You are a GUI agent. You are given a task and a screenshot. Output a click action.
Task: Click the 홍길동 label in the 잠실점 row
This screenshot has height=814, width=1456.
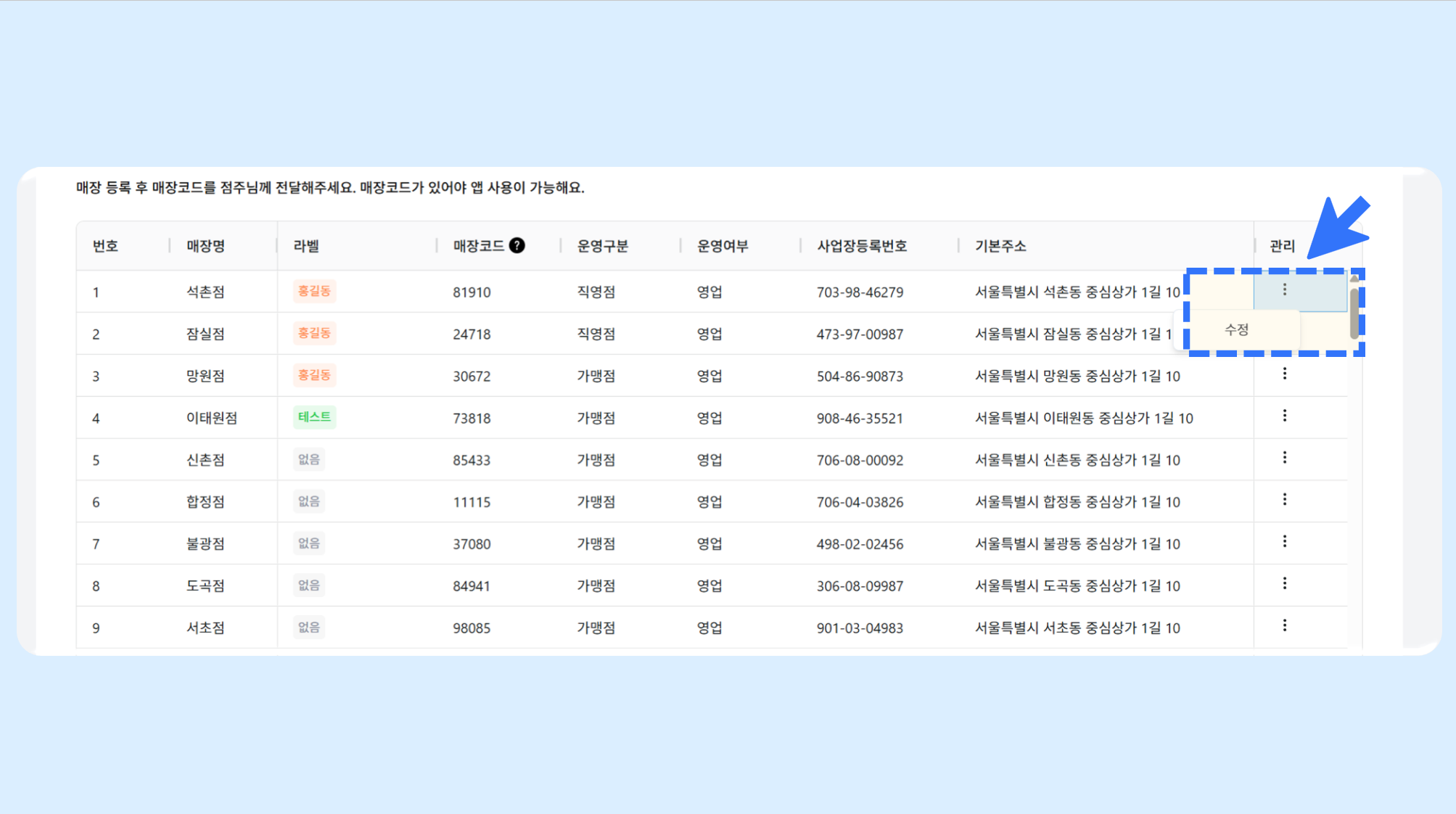point(314,333)
